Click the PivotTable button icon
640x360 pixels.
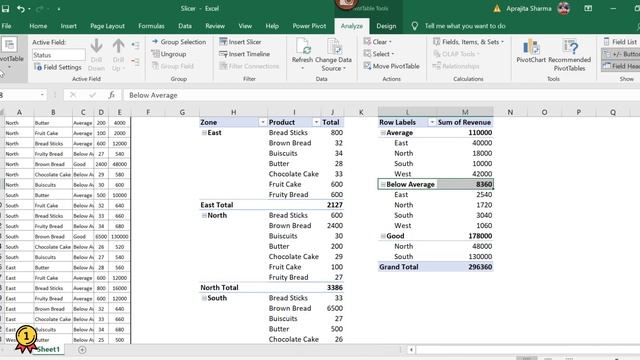tap(9, 44)
